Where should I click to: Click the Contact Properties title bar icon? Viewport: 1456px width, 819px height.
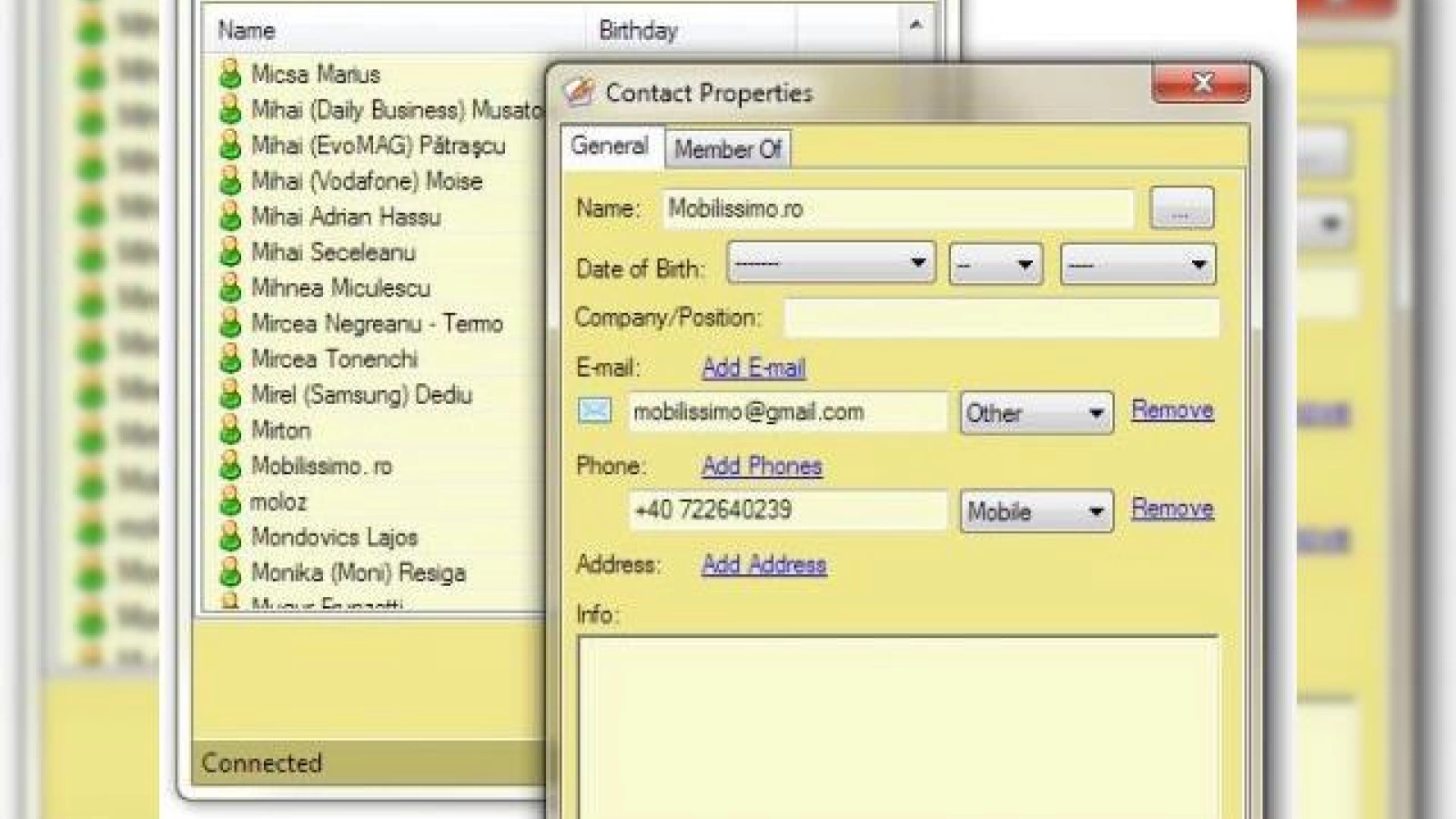tap(579, 92)
